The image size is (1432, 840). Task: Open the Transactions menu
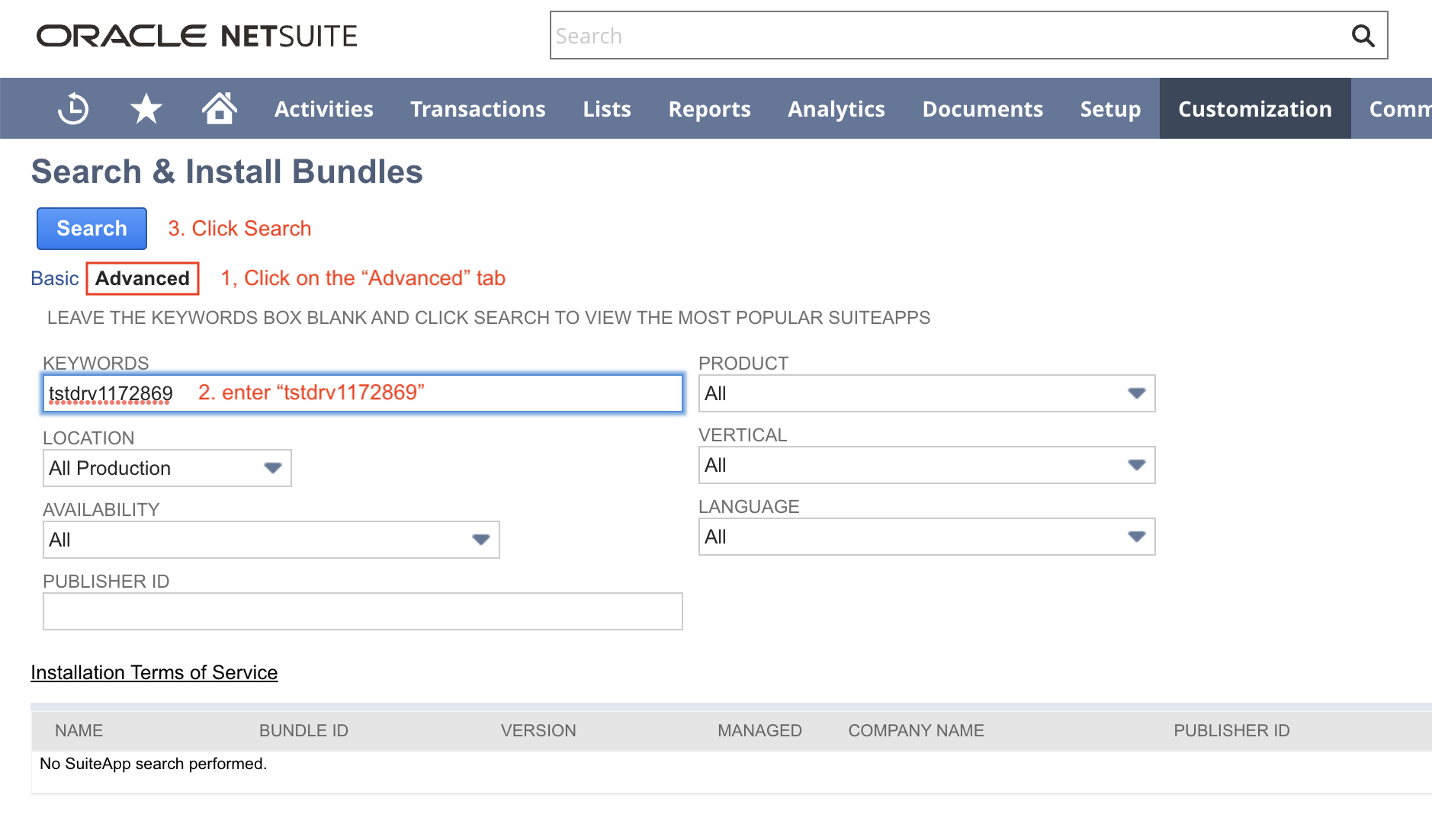coord(477,108)
